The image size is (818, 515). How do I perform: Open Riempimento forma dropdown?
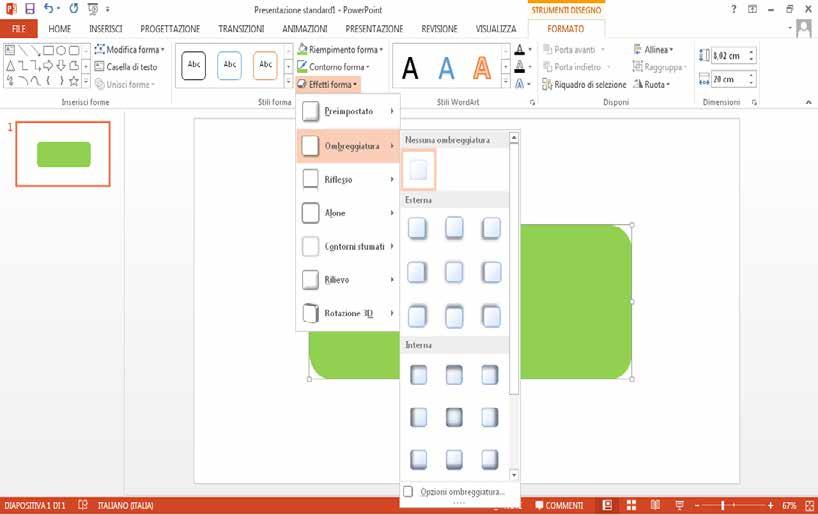(340, 50)
